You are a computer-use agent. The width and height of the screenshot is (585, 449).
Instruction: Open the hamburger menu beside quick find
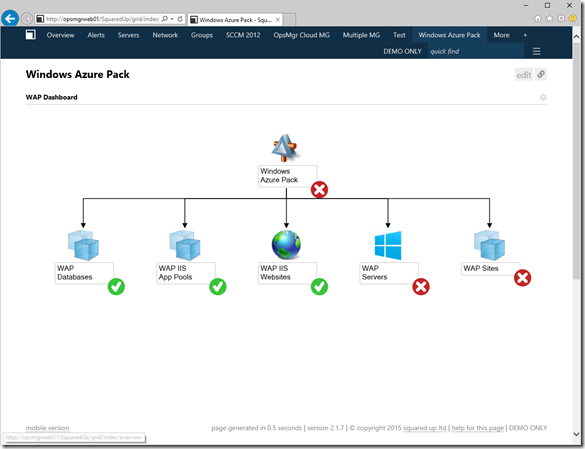coord(536,51)
